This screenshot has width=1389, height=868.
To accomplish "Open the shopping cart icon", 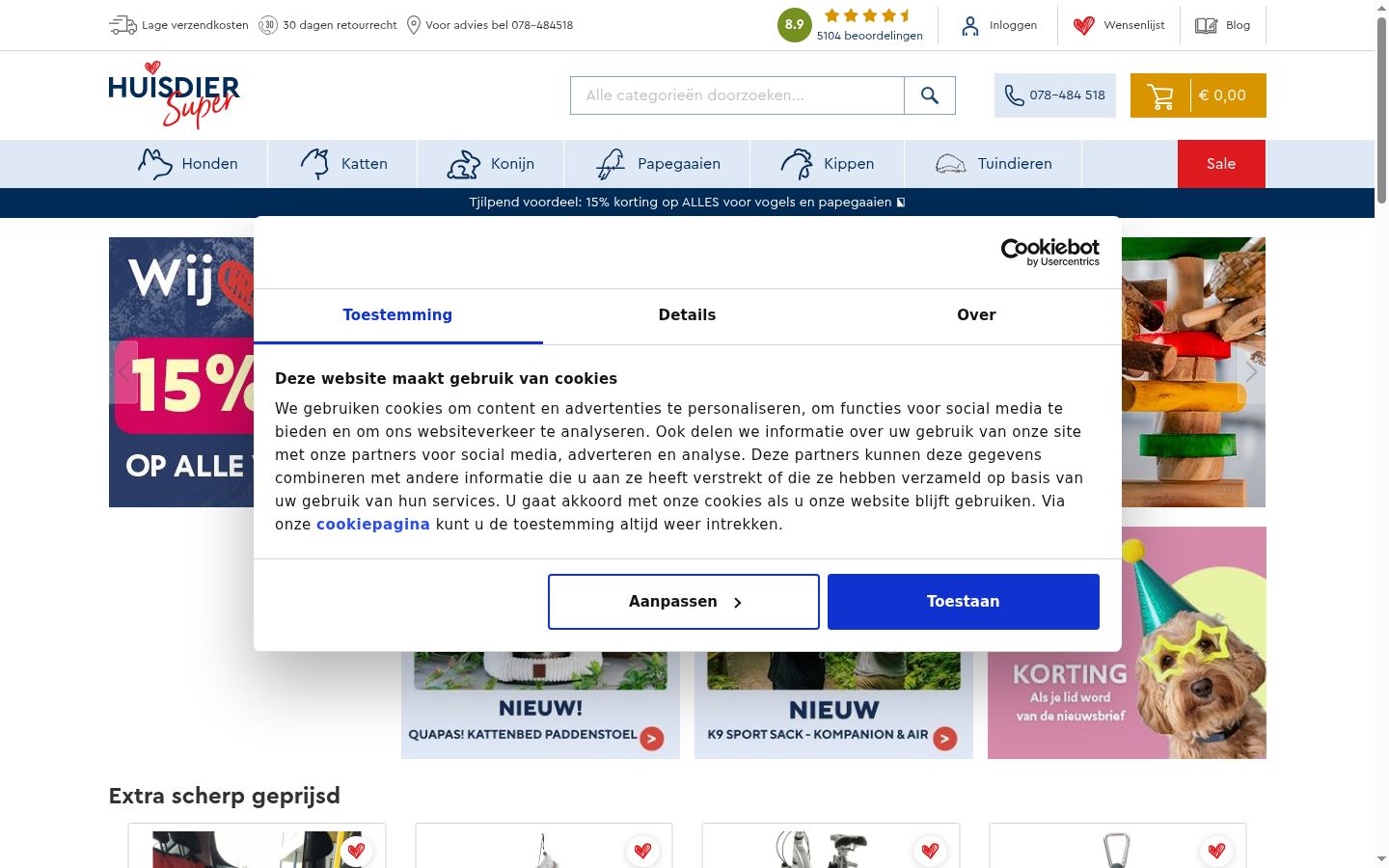I will 1160,95.
